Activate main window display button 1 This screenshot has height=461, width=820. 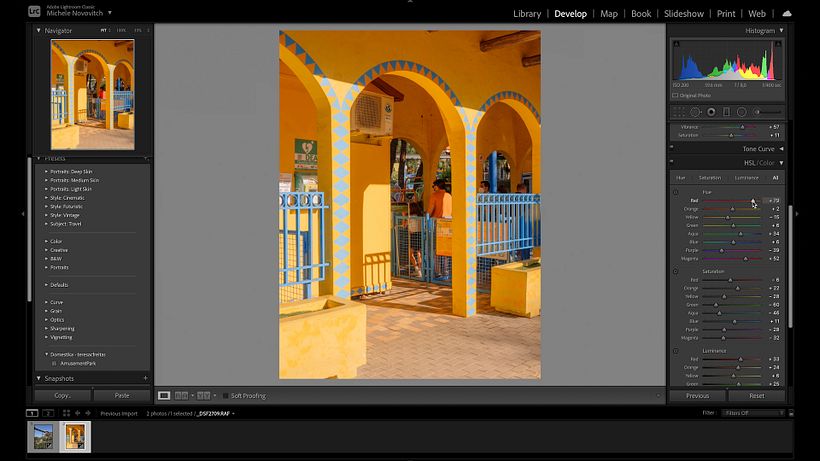(x=32, y=413)
